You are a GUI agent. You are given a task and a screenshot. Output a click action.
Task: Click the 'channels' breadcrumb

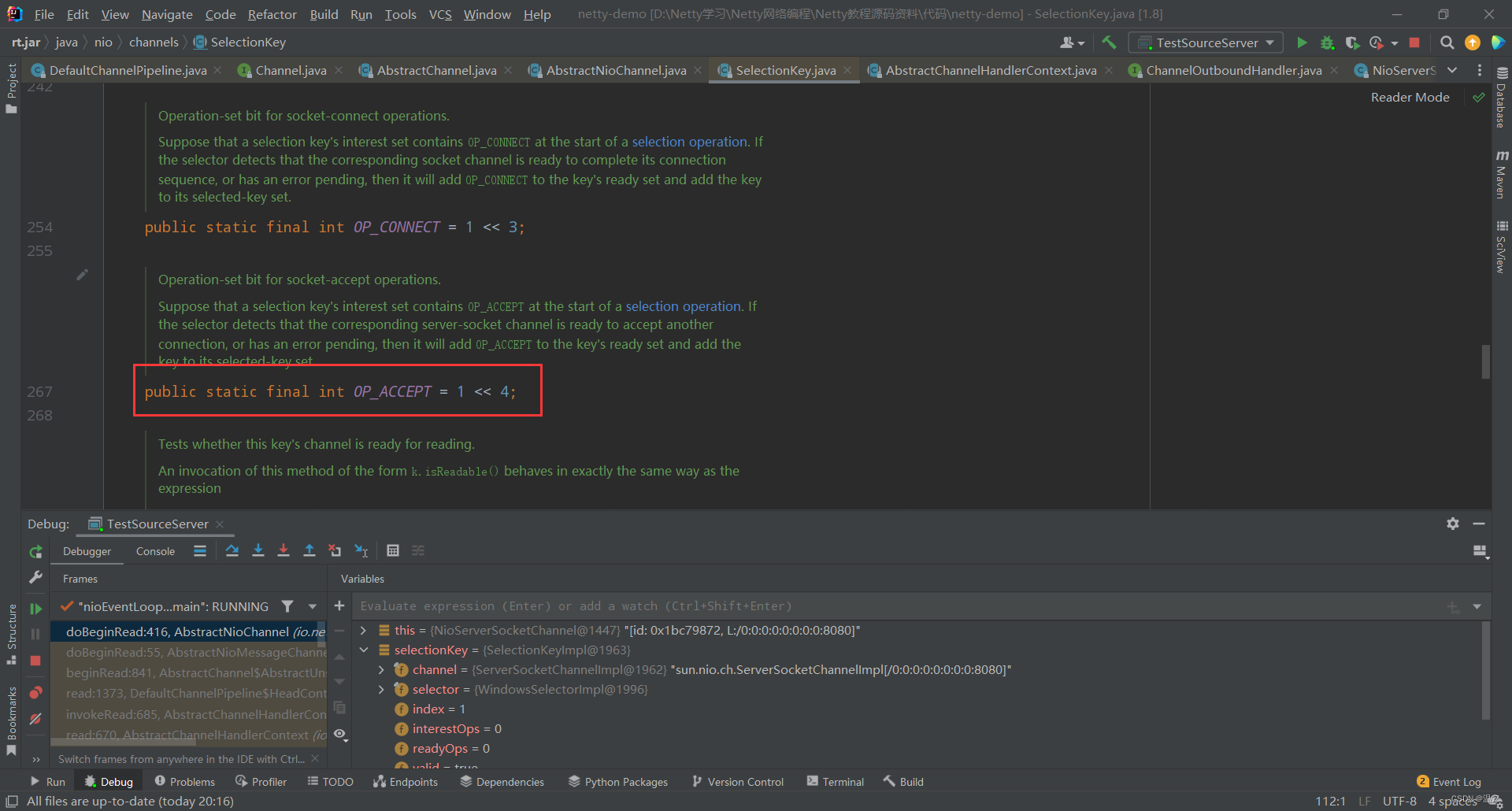click(154, 42)
